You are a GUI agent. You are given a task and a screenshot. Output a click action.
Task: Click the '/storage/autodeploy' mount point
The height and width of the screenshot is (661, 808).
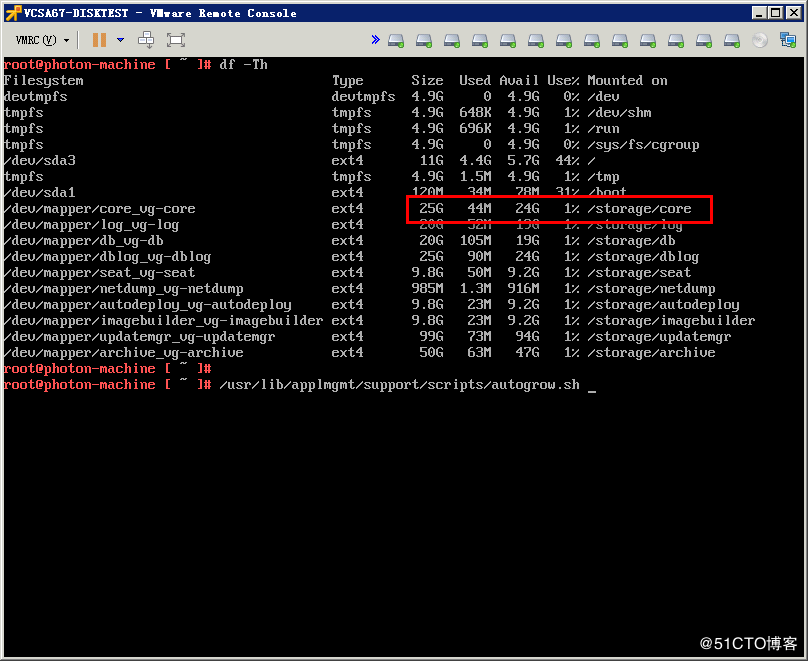(x=663, y=305)
